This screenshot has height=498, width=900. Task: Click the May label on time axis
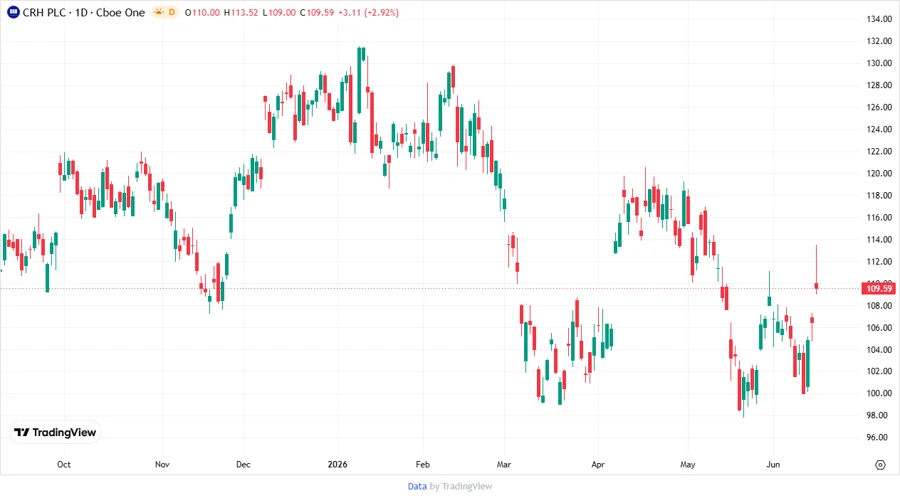(688, 464)
